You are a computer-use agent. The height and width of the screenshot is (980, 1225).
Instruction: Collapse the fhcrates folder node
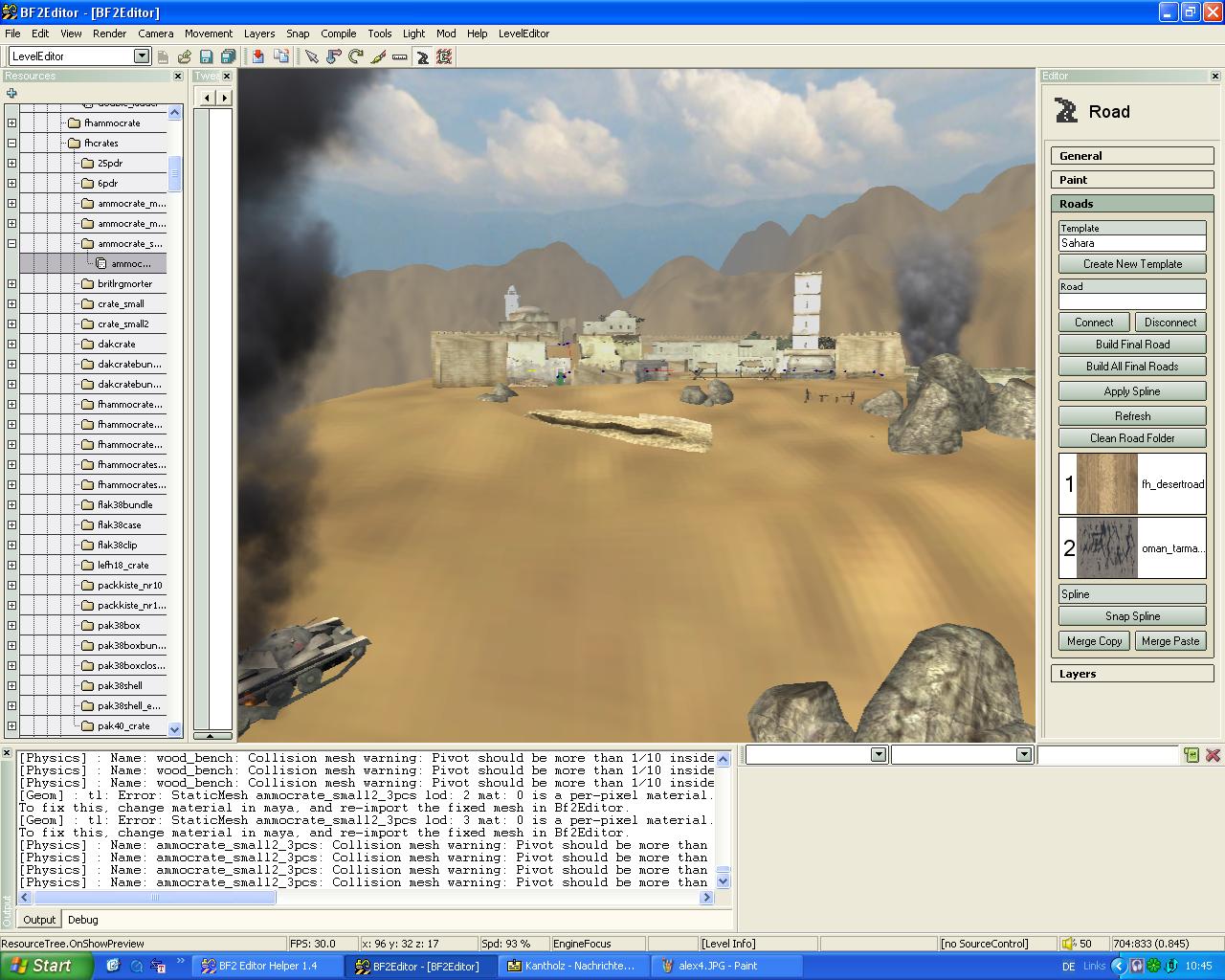pos(11,143)
